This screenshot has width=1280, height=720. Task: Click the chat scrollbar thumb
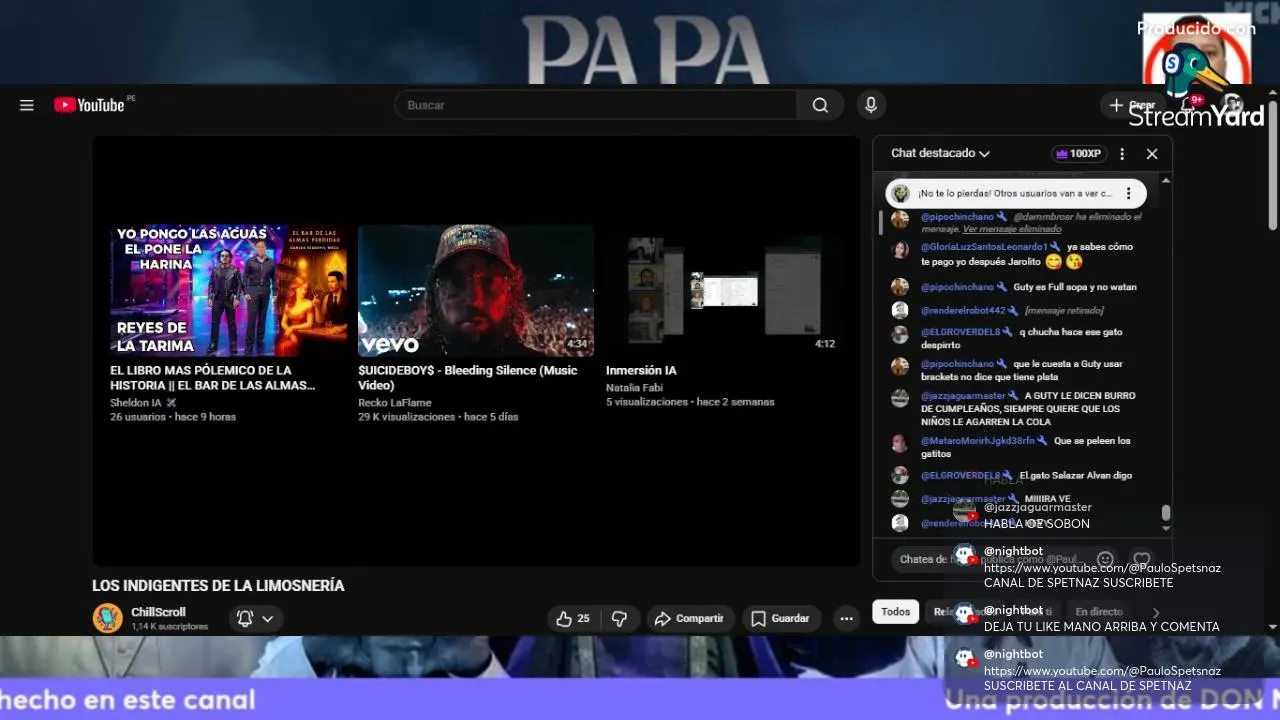pos(1165,513)
